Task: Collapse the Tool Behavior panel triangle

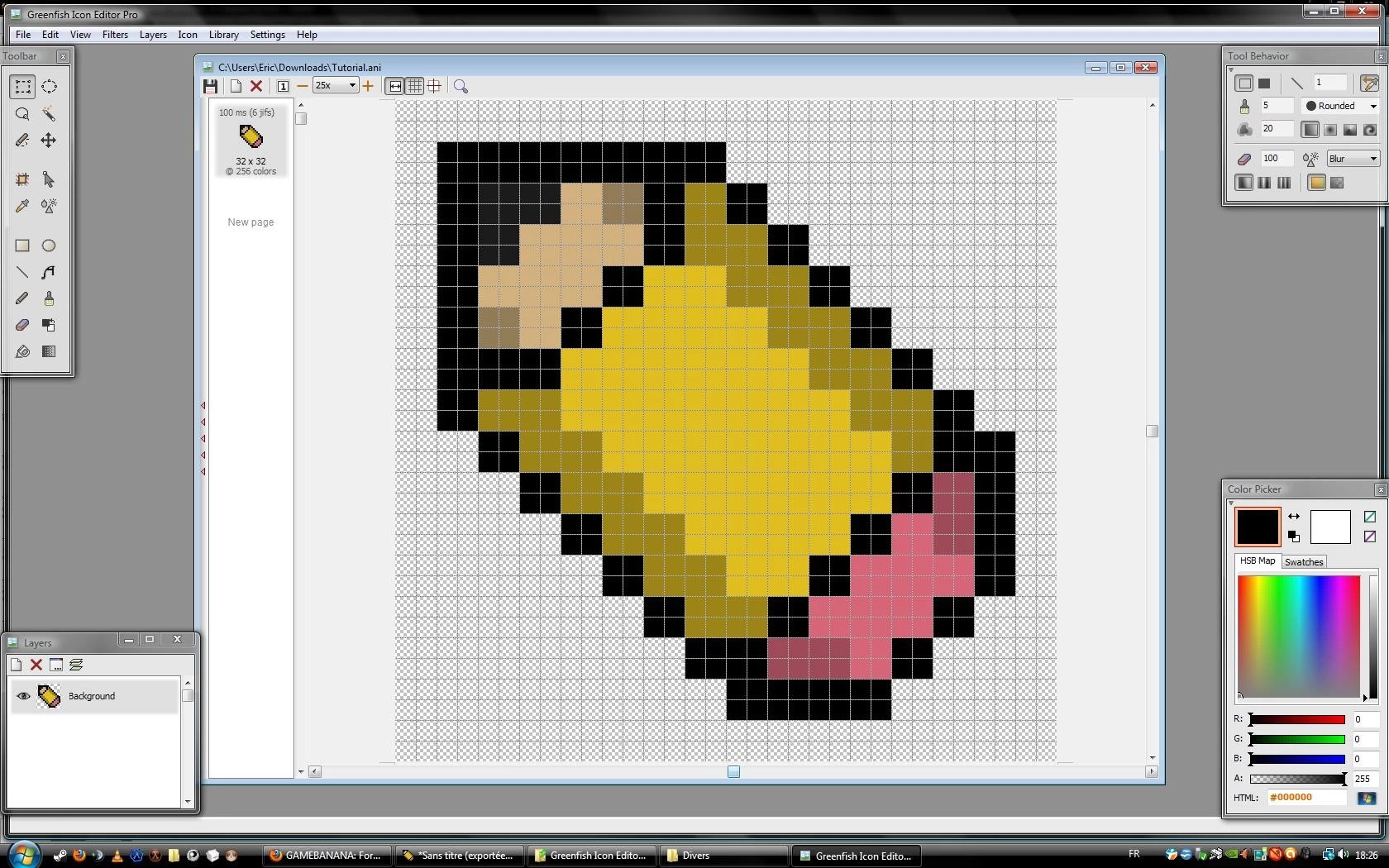Action: [1231, 69]
